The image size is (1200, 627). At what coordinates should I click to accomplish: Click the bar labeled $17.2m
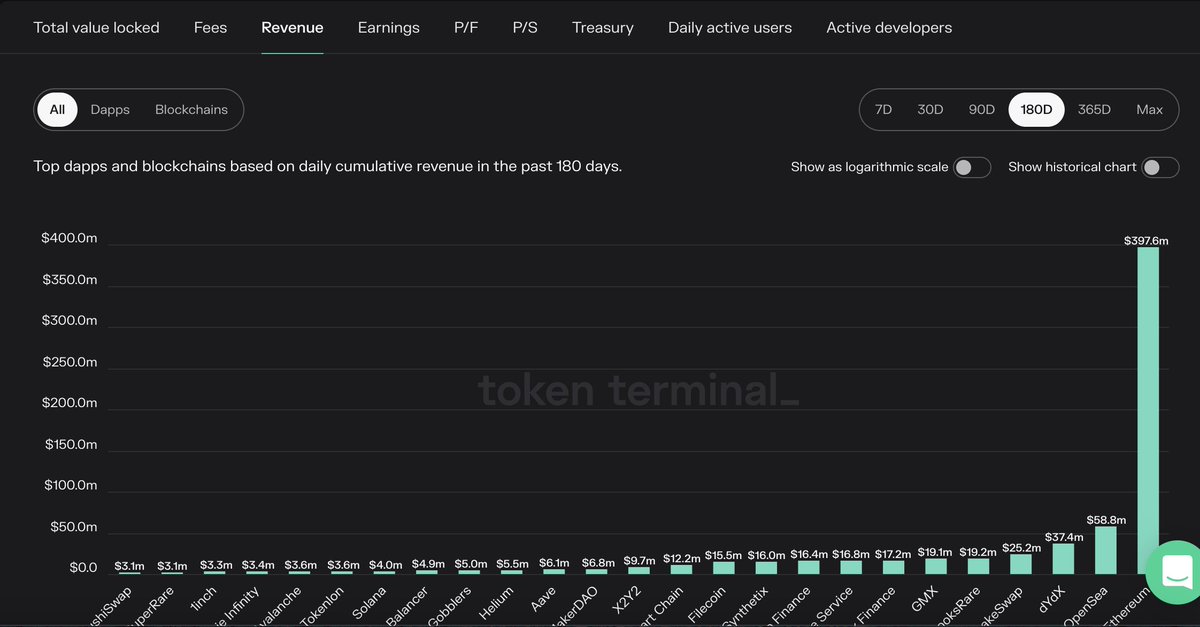893,566
